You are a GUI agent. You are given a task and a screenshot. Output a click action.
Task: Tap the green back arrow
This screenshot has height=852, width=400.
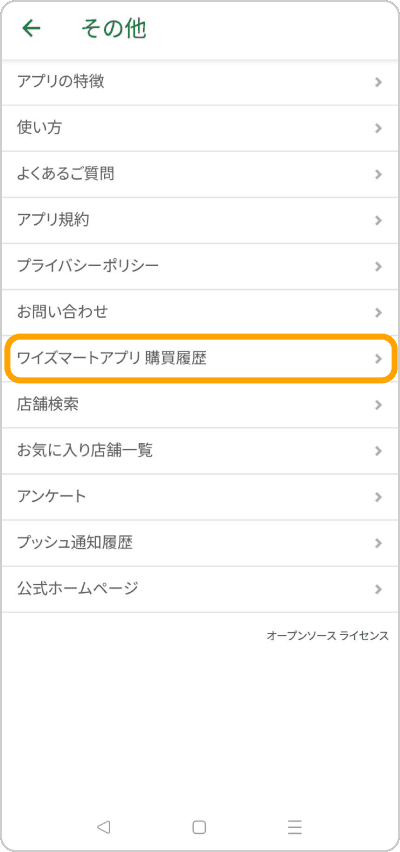31,28
